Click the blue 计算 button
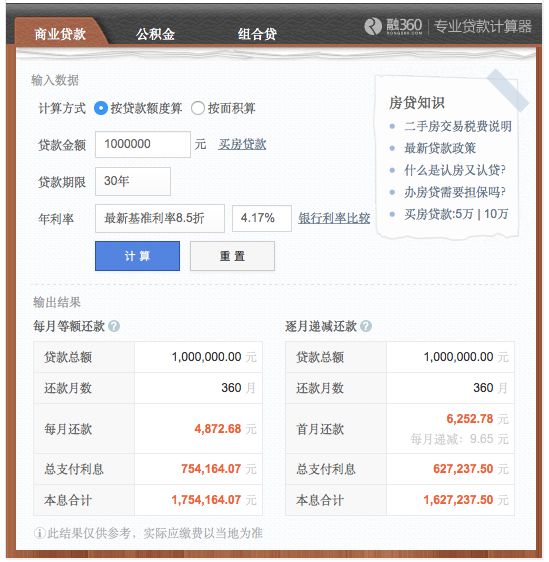 coord(137,256)
